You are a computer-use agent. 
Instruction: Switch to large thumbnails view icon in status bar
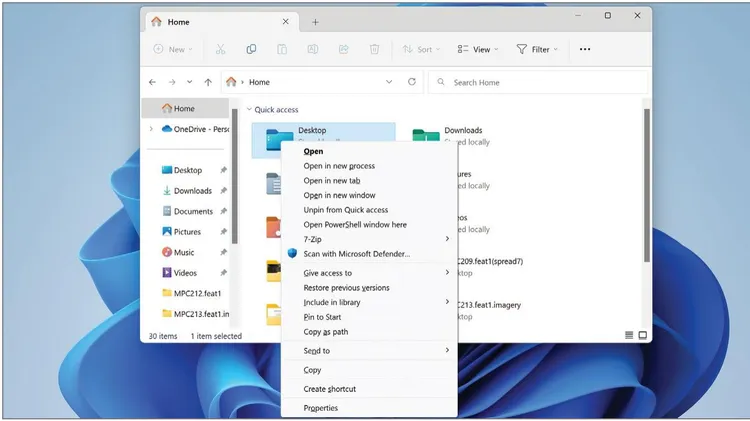[643, 335]
